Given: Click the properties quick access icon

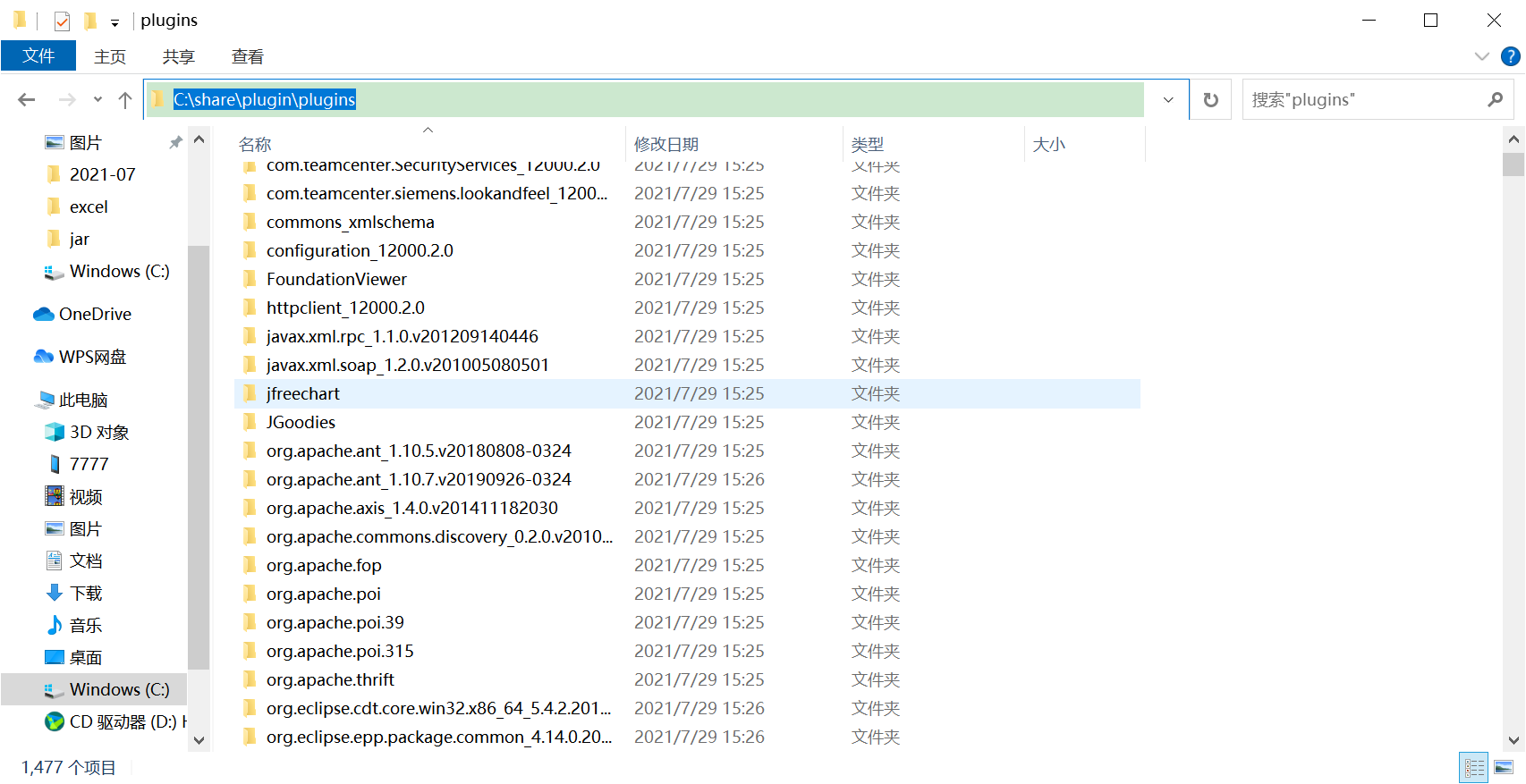Looking at the screenshot, I should [x=62, y=21].
